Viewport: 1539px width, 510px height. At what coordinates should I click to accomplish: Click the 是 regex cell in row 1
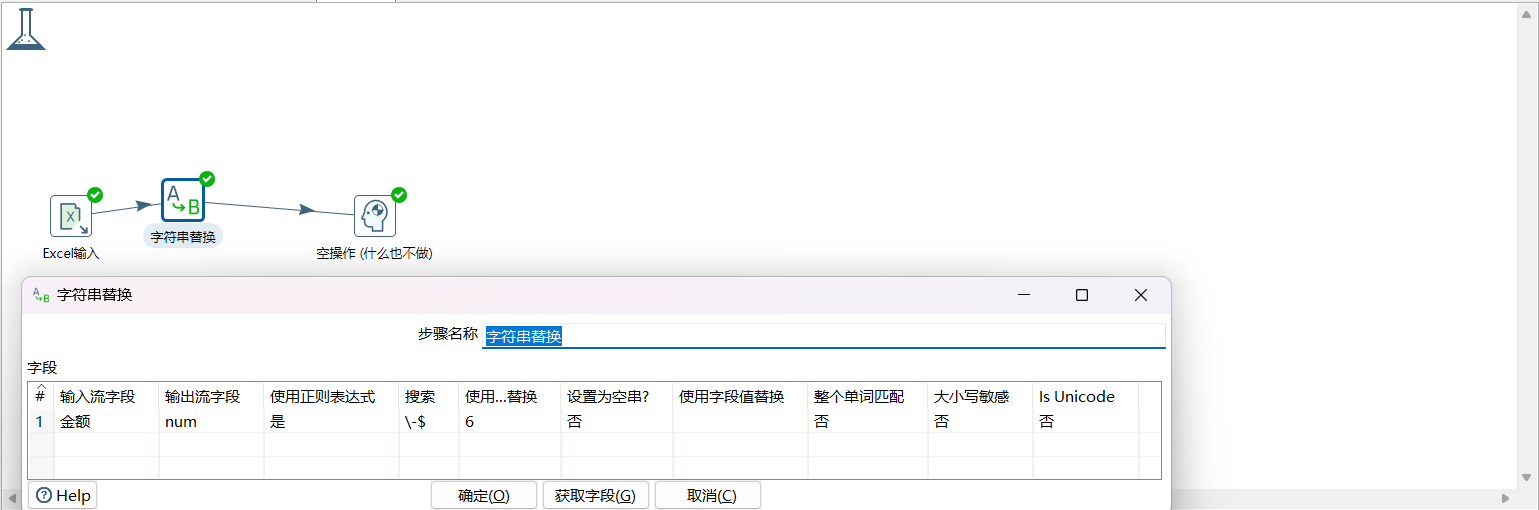[332, 421]
